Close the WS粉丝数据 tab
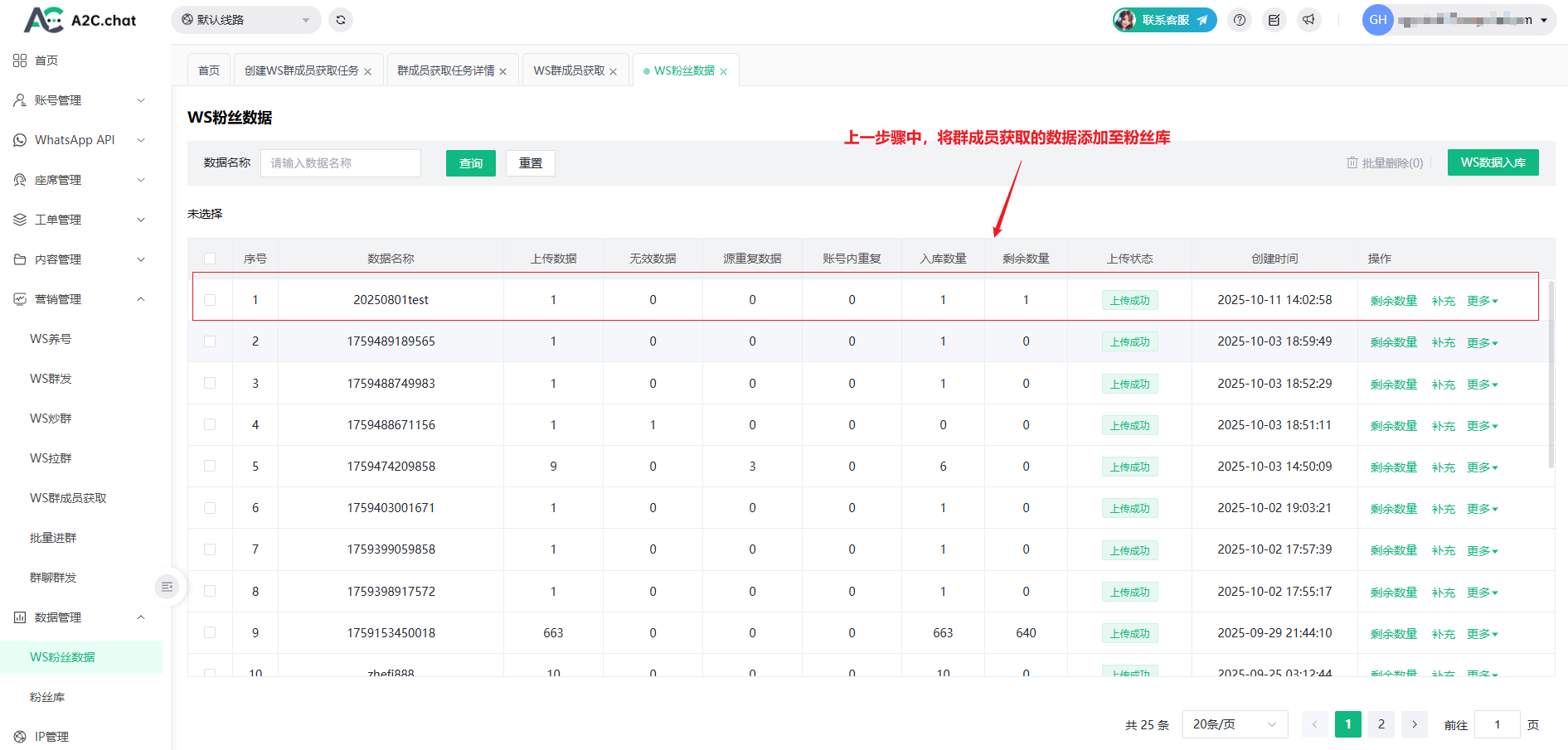Viewport: 1568px width, 750px height. (x=724, y=72)
